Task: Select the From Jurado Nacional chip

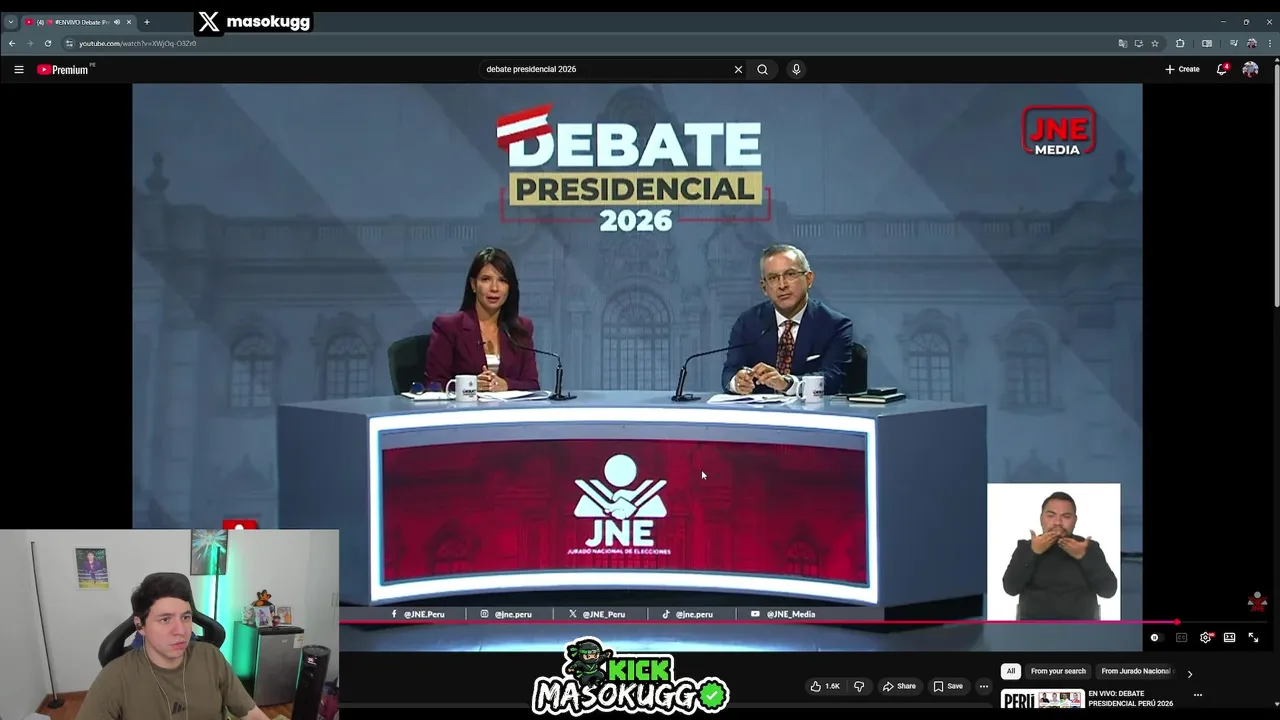Action: click(x=1137, y=671)
